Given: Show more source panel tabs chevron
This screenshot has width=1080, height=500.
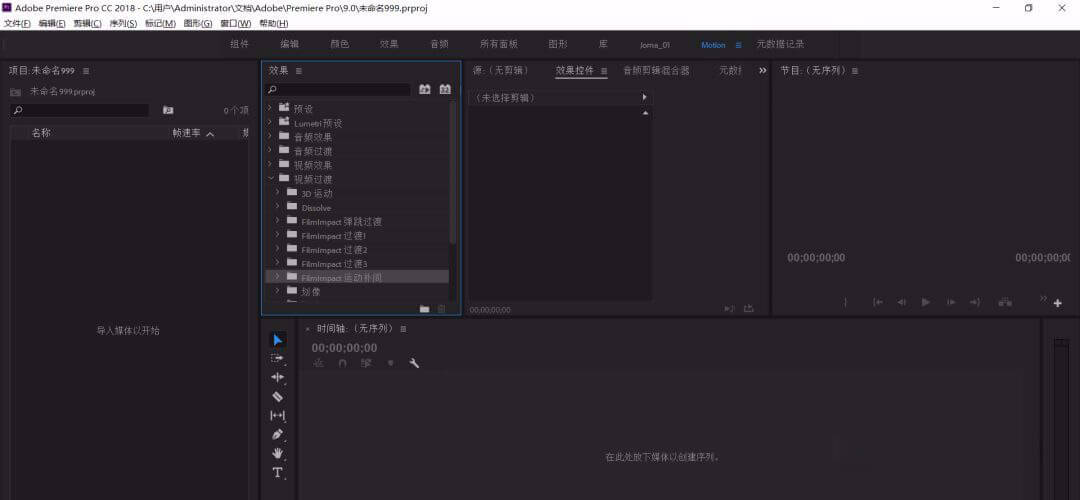Looking at the screenshot, I should point(762,70).
